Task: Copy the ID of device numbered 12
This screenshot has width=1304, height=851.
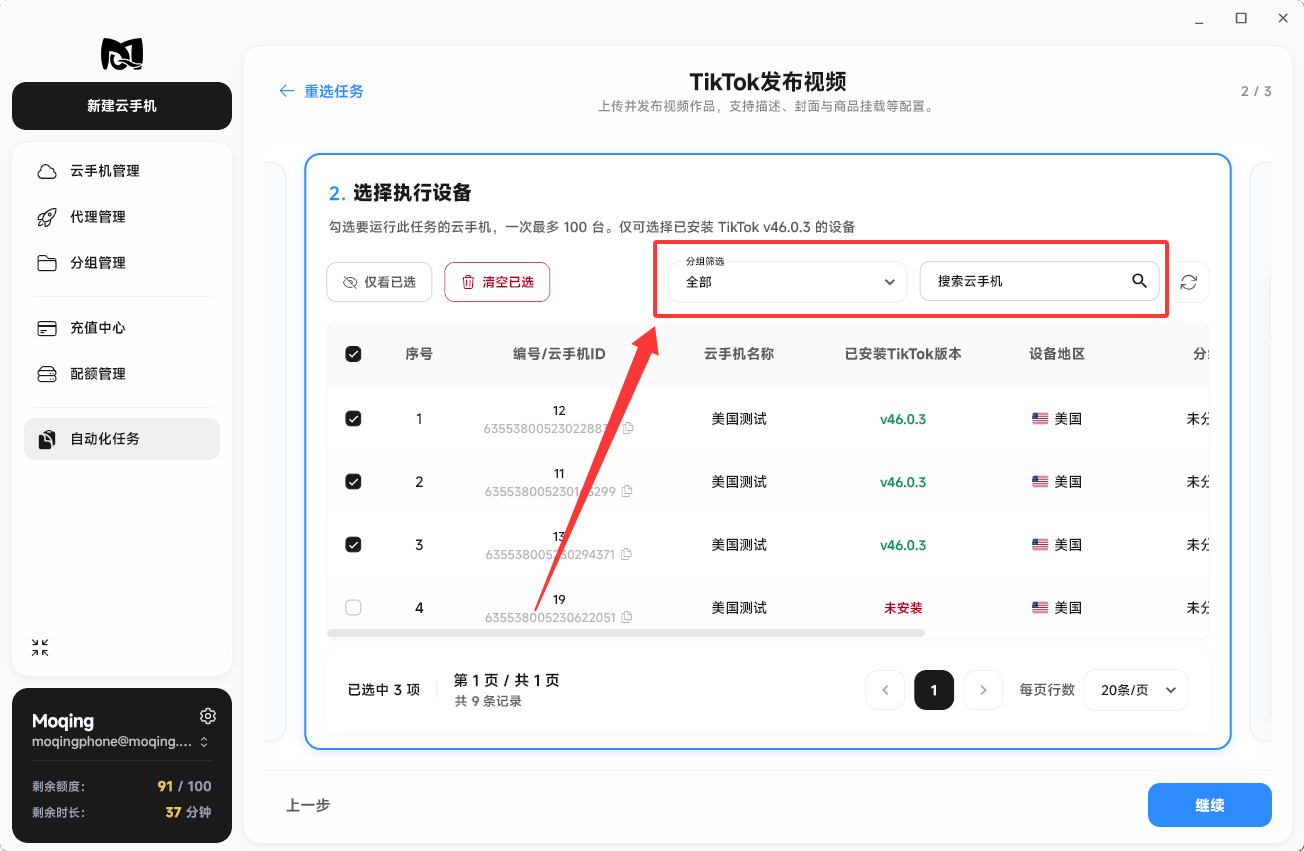Action: coord(628,428)
